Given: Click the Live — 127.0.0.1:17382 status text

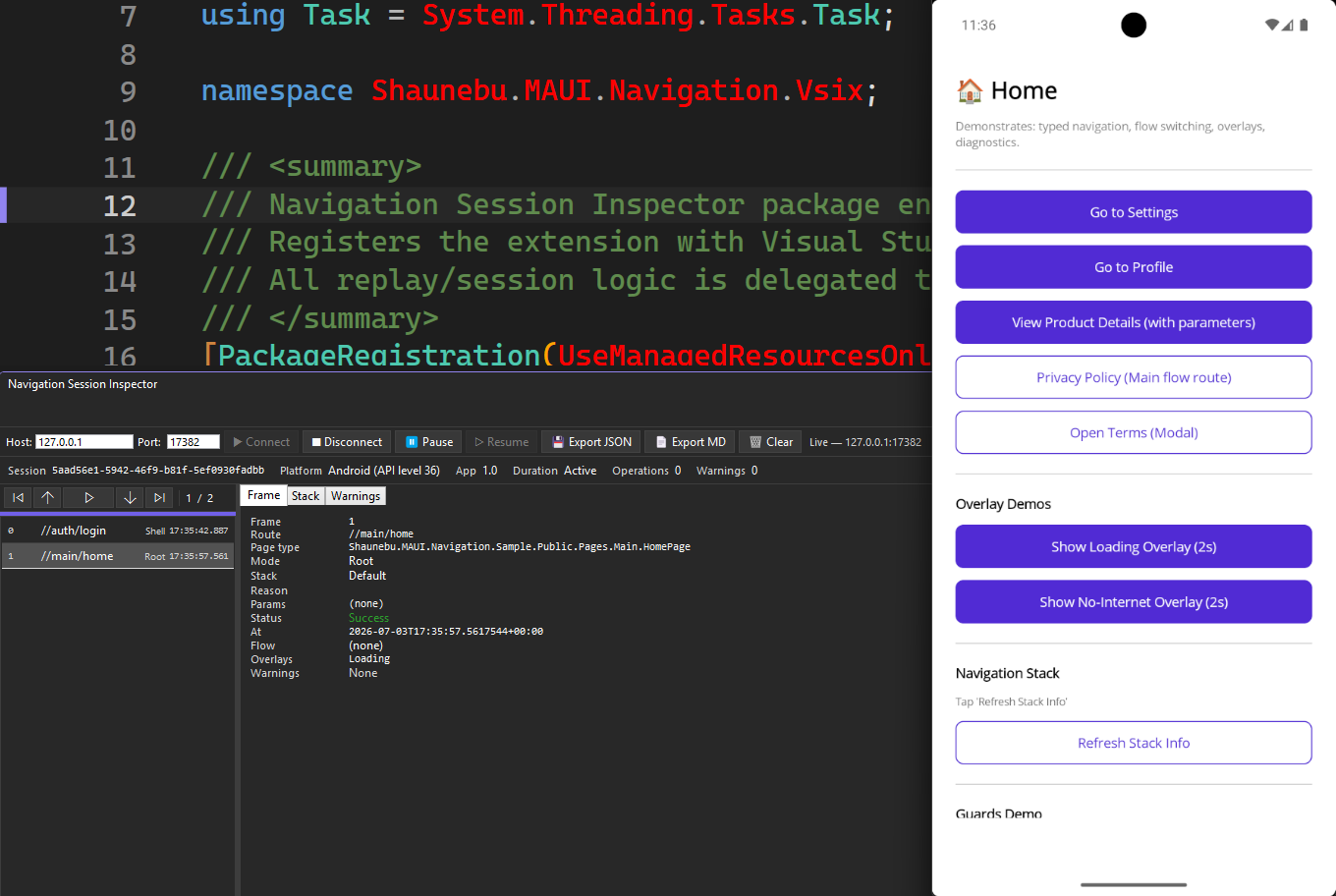Looking at the screenshot, I should pos(865,442).
